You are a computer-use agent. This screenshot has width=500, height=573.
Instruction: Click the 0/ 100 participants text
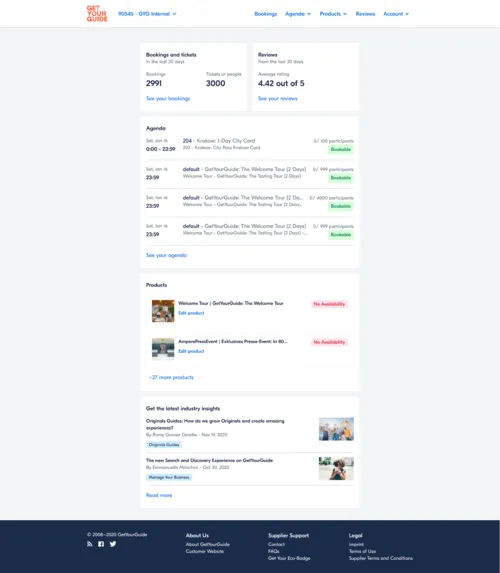tap(334, 141)
